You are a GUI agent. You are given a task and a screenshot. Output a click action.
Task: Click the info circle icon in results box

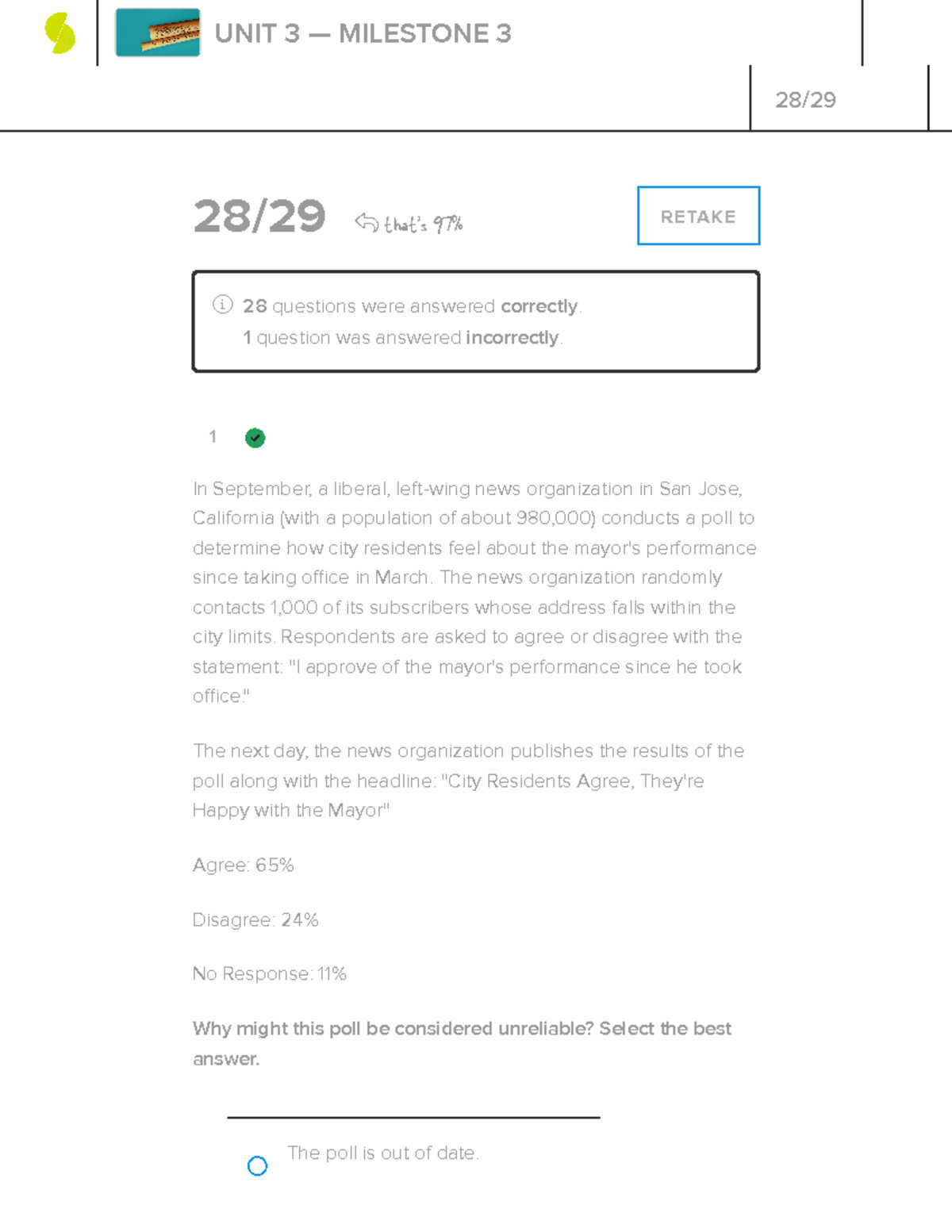pos(222,305)
